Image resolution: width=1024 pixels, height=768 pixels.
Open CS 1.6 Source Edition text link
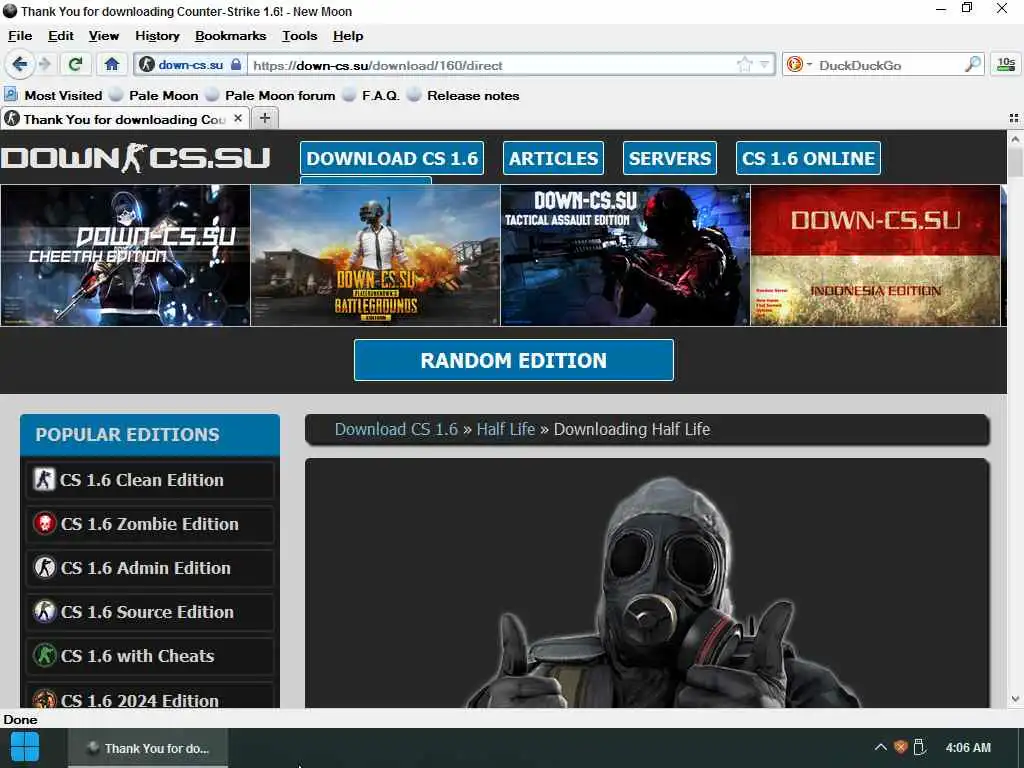click(147, 612)
